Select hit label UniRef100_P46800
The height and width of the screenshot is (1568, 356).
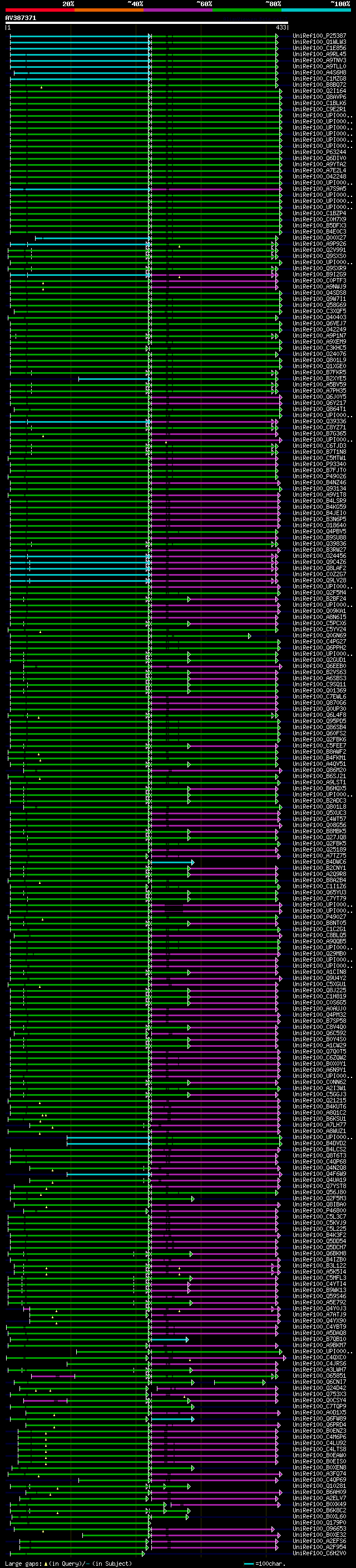click(x=319, y=1211)
